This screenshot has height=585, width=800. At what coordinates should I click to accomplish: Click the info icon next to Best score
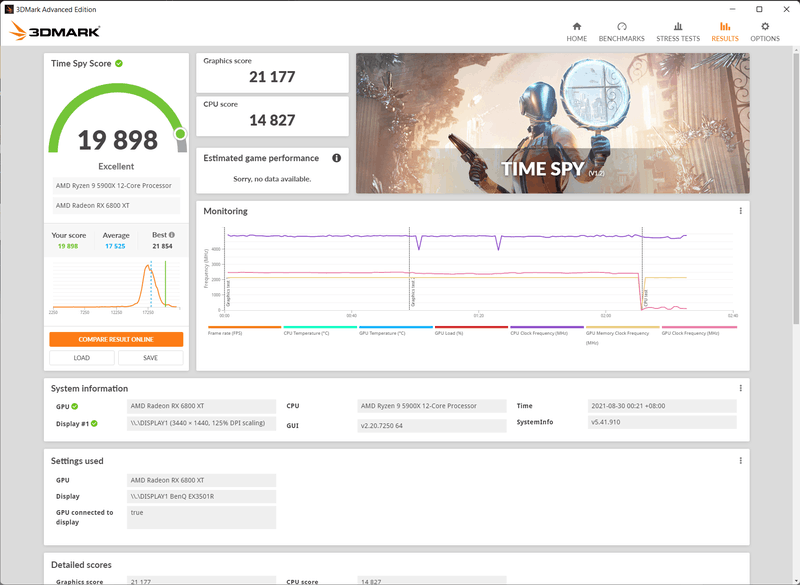[172, 235]
